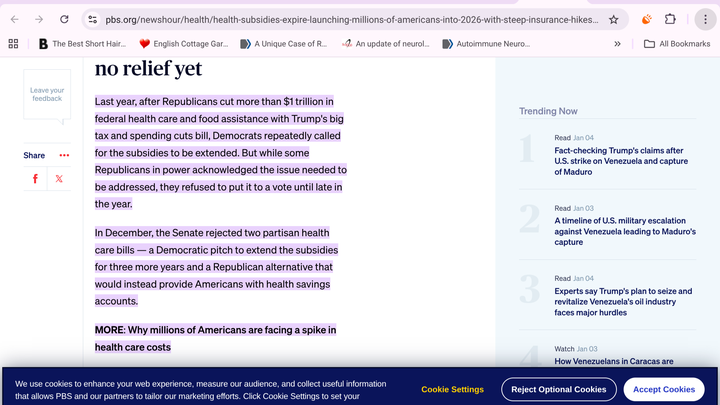Viewport: 720px width, 405px height.
Task: Share the article on X
Action: point(60,179)
